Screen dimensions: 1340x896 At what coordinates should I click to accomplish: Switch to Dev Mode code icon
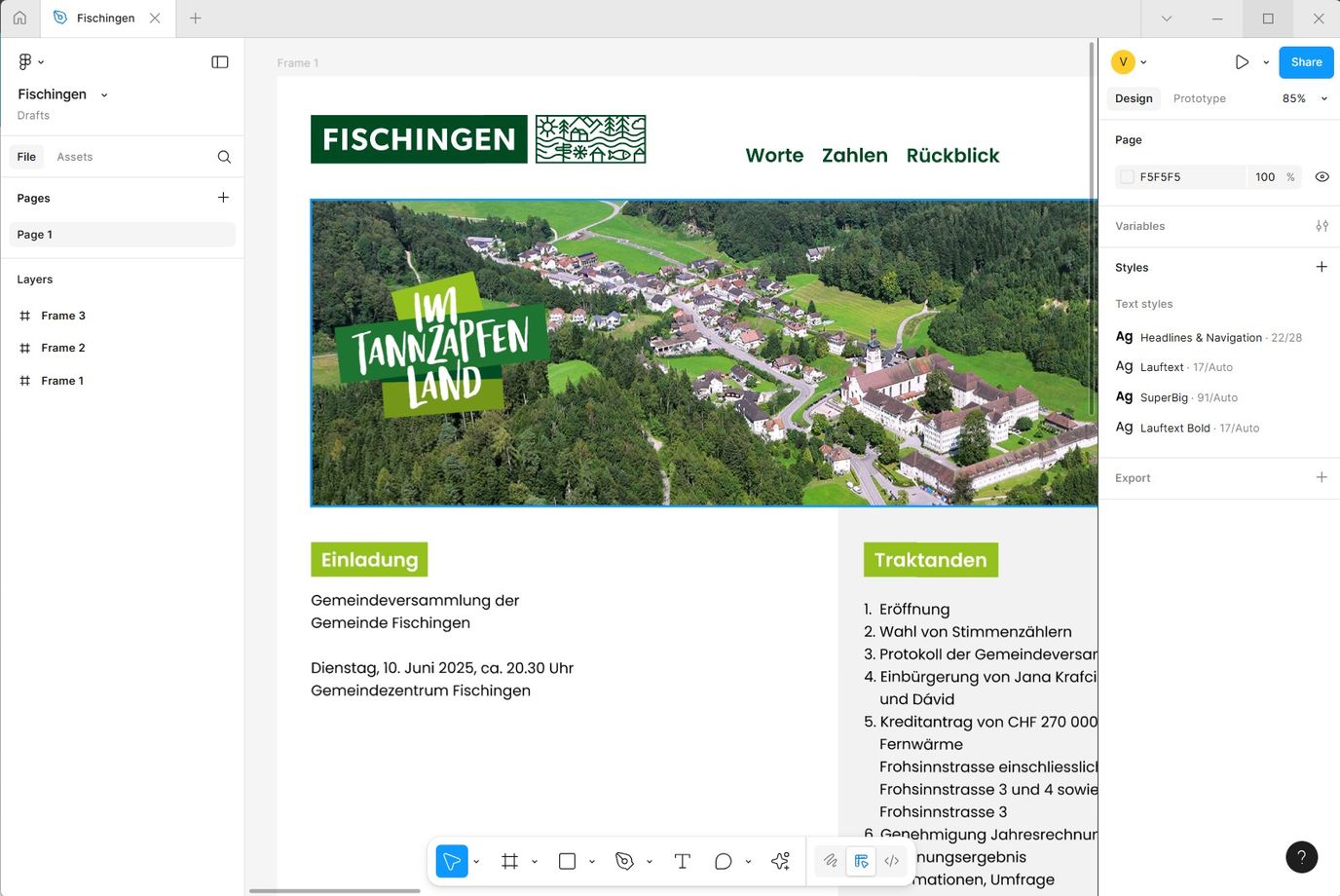coord(891,861)
